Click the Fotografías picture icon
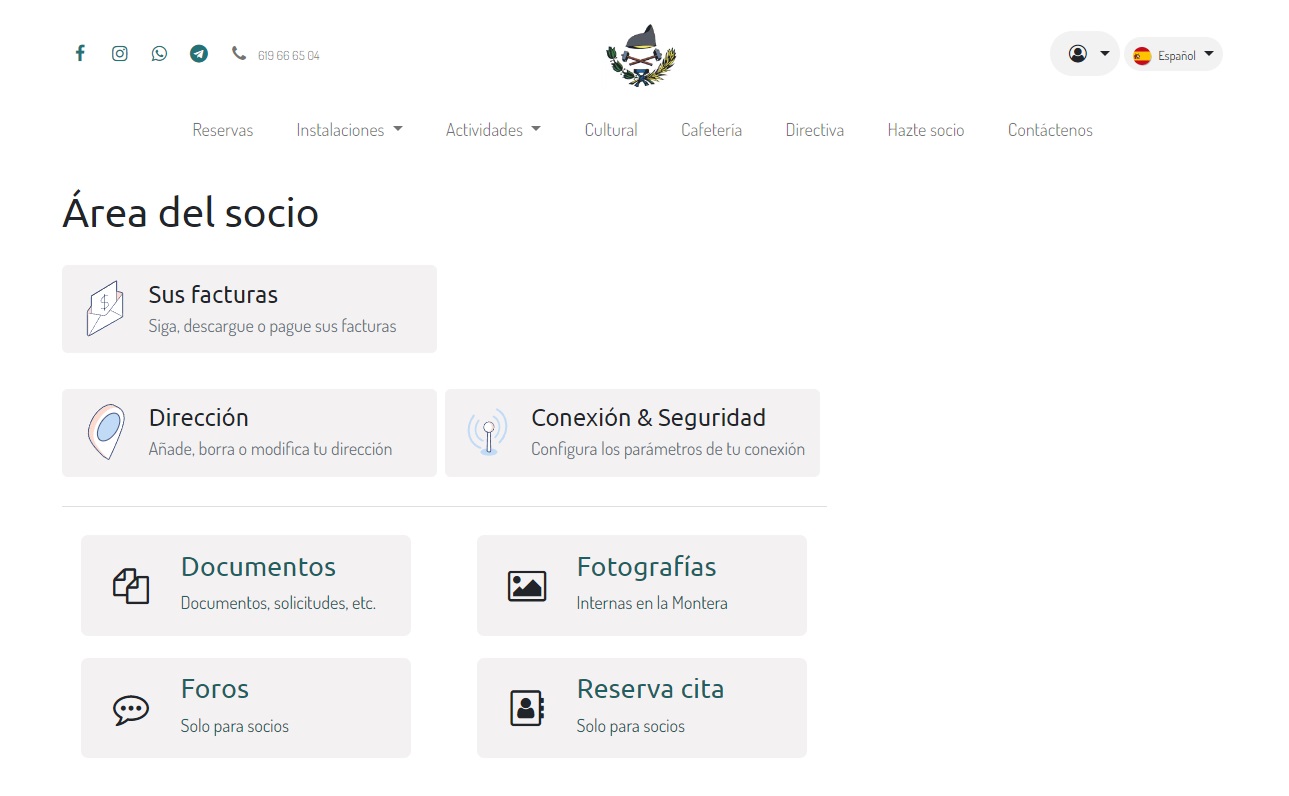The width and height of the screenshot is (1289, 796). [527, 586]
